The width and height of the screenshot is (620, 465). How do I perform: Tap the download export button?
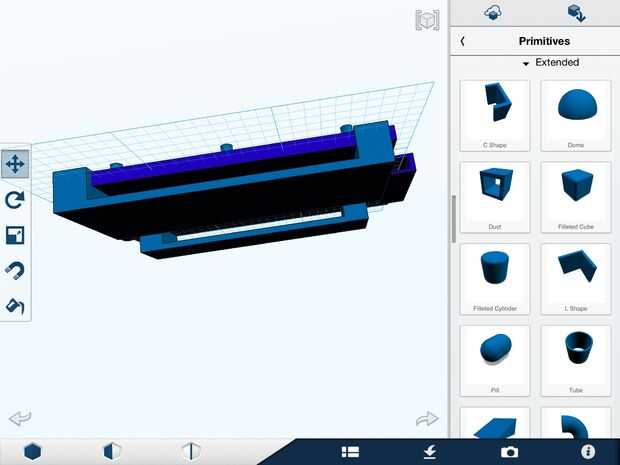pos(430,452)
